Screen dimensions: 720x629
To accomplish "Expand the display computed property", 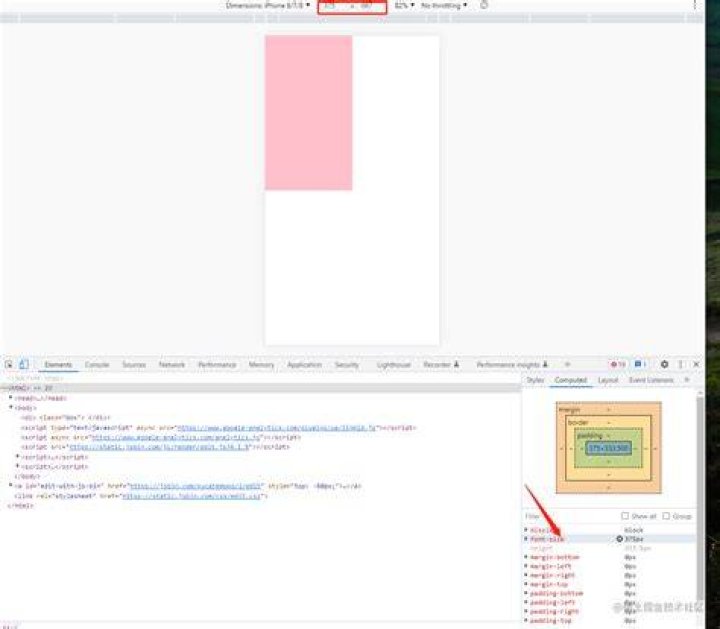I will [x=526, y=530].
